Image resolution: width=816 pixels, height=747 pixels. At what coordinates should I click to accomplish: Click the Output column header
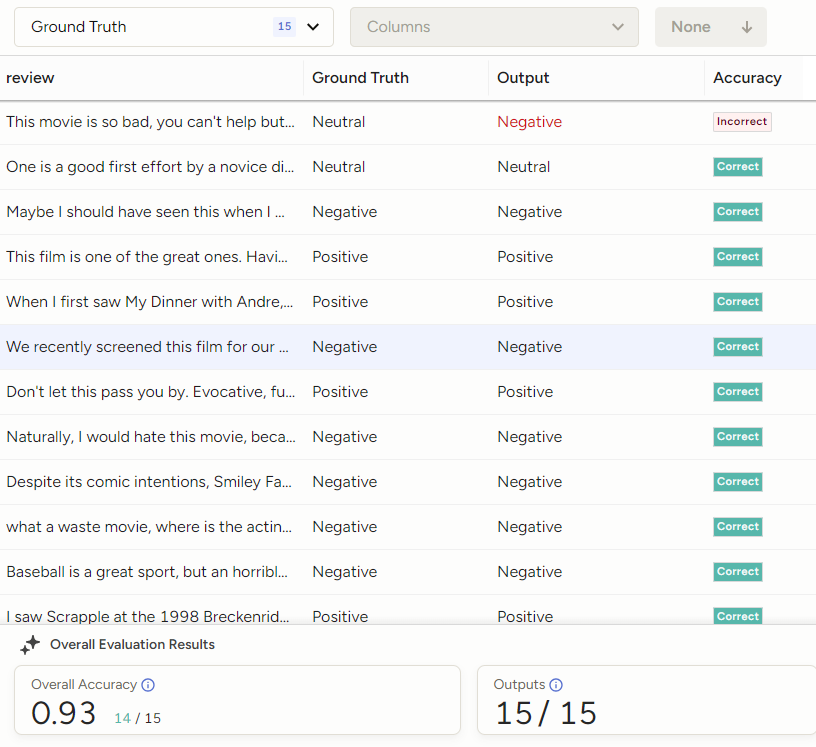[x=523, y=78]
